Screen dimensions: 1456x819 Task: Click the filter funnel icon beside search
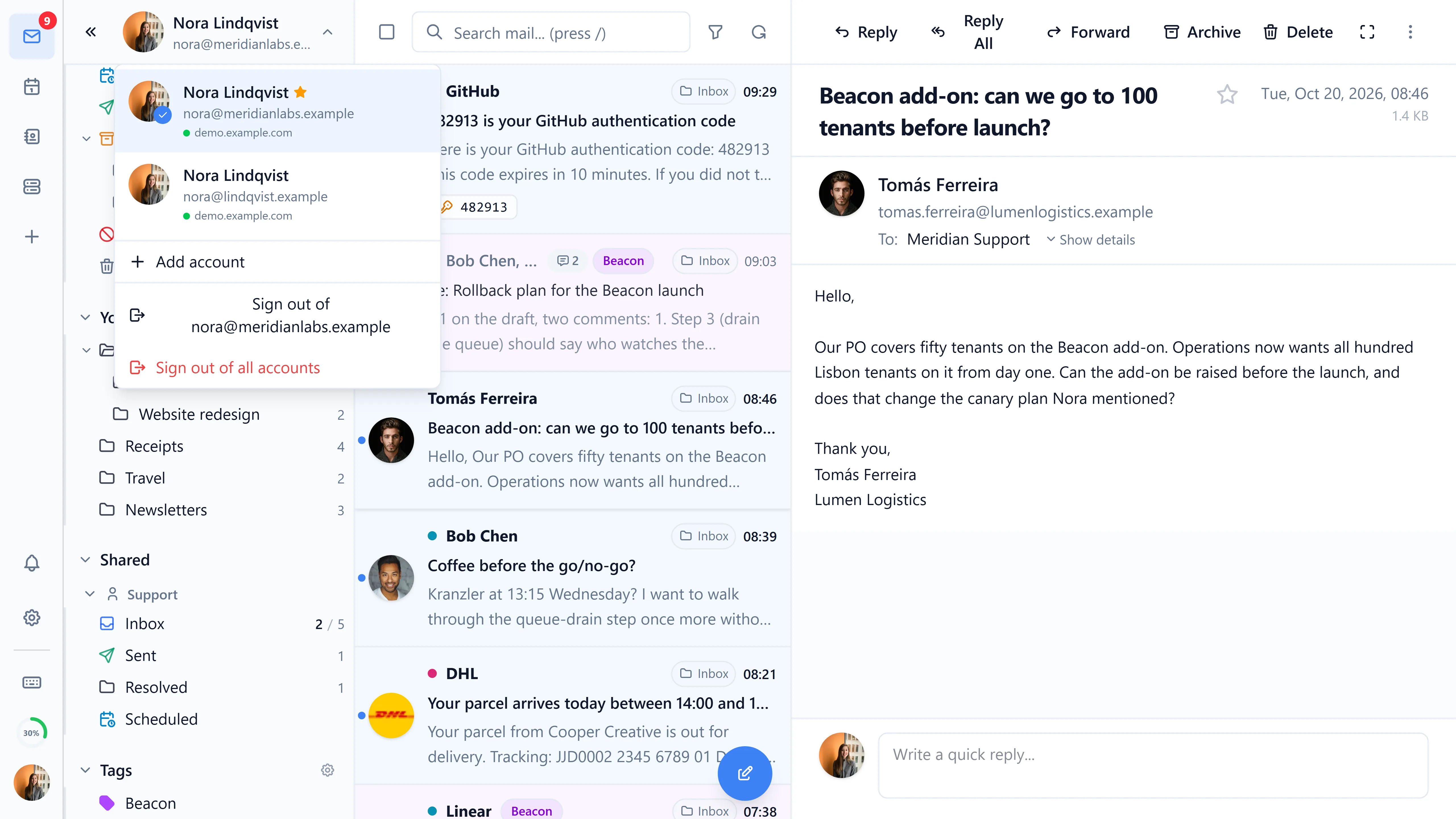715,32
